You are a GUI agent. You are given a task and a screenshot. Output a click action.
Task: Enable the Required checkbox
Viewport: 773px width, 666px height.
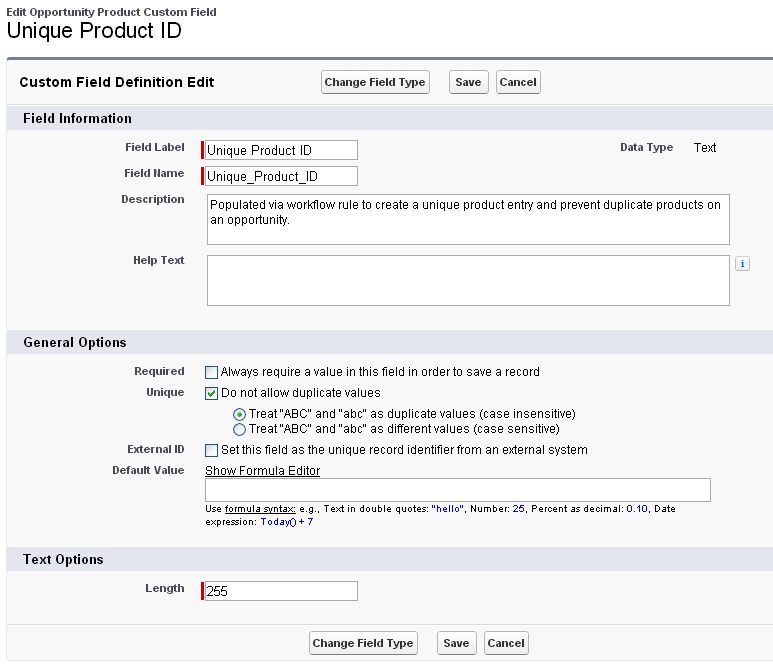coord(211,372)
